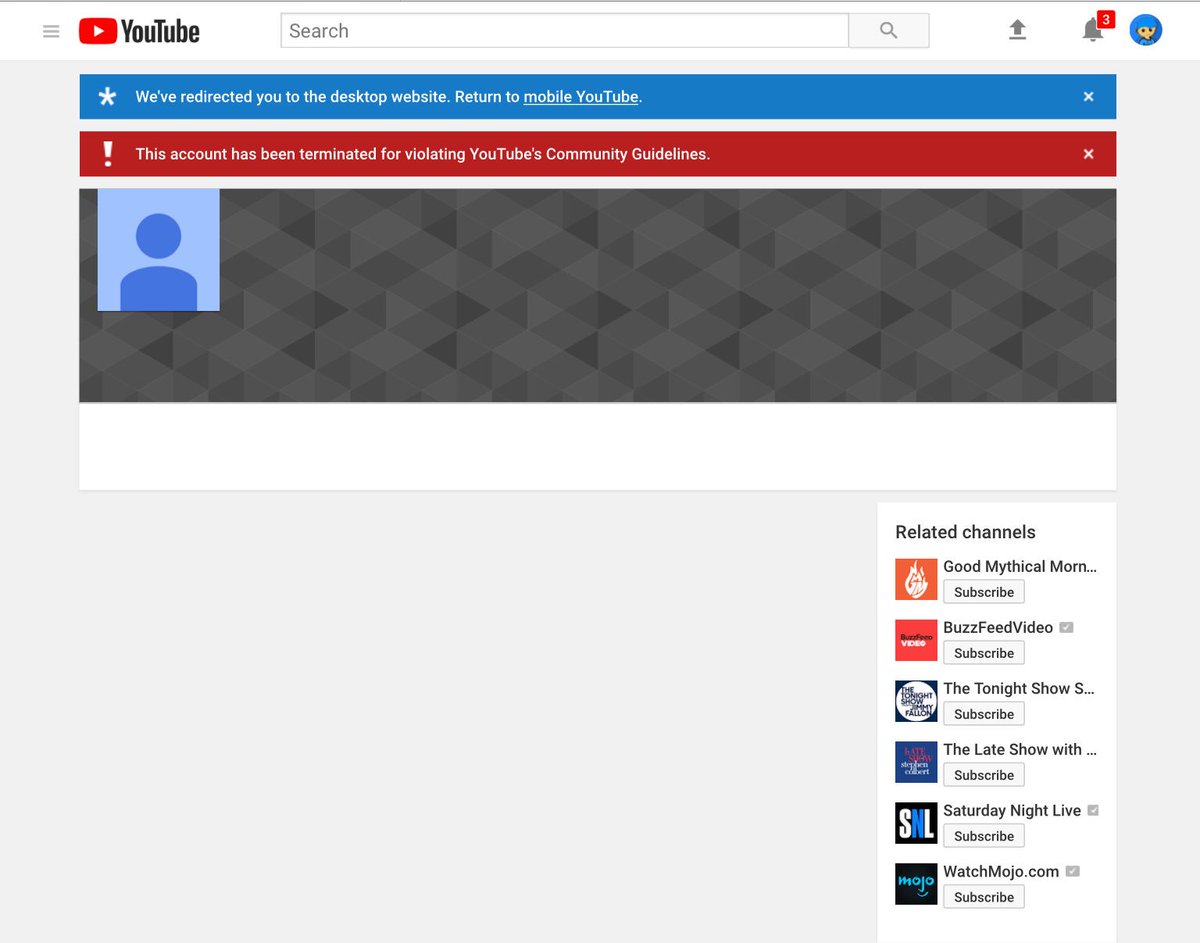Viewport: 1200px width, 943px height.
Task: Open the notifications bell
Action: [1093, 30]
